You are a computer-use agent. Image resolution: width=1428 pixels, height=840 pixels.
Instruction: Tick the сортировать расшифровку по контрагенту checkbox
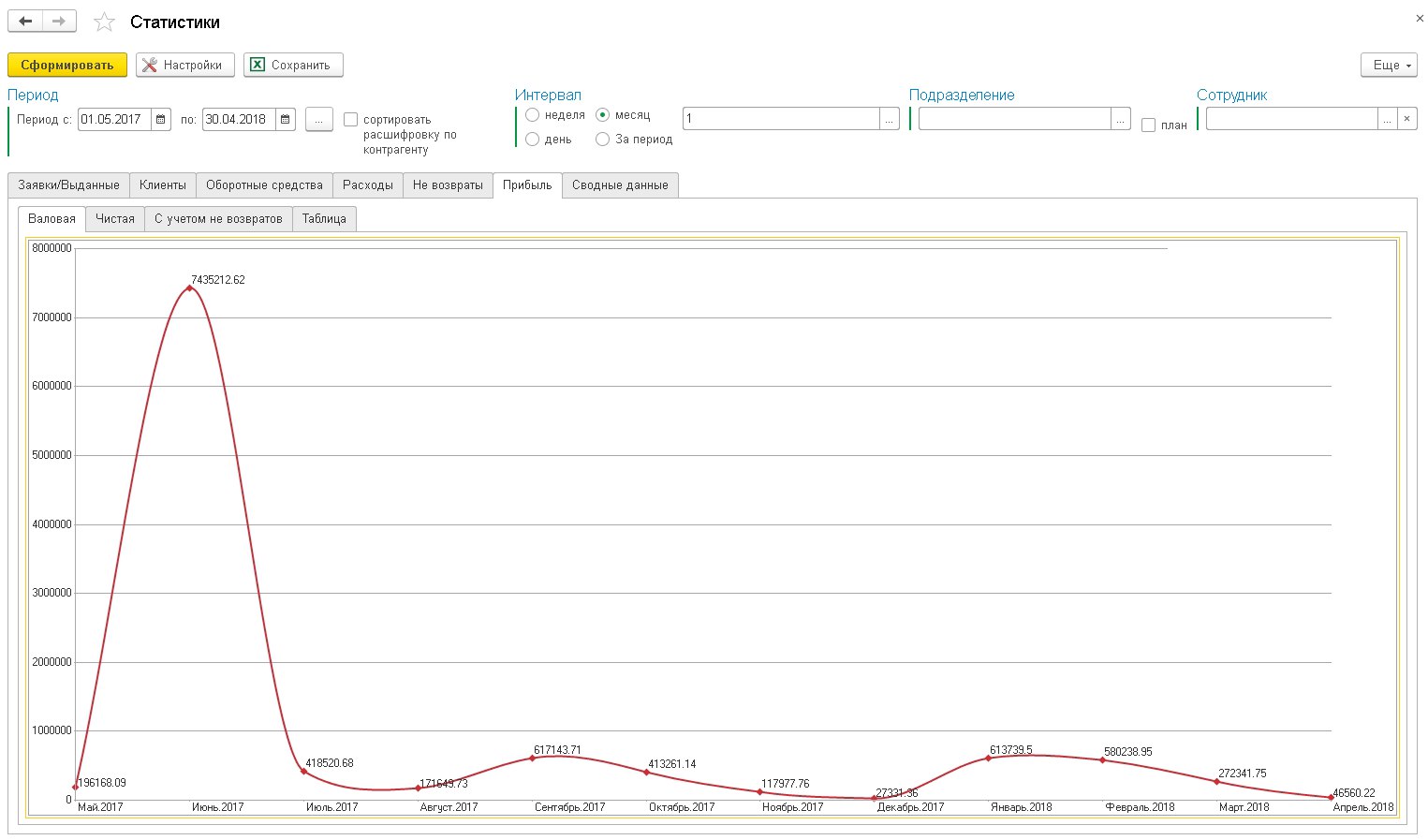click(x=351, y=120)
